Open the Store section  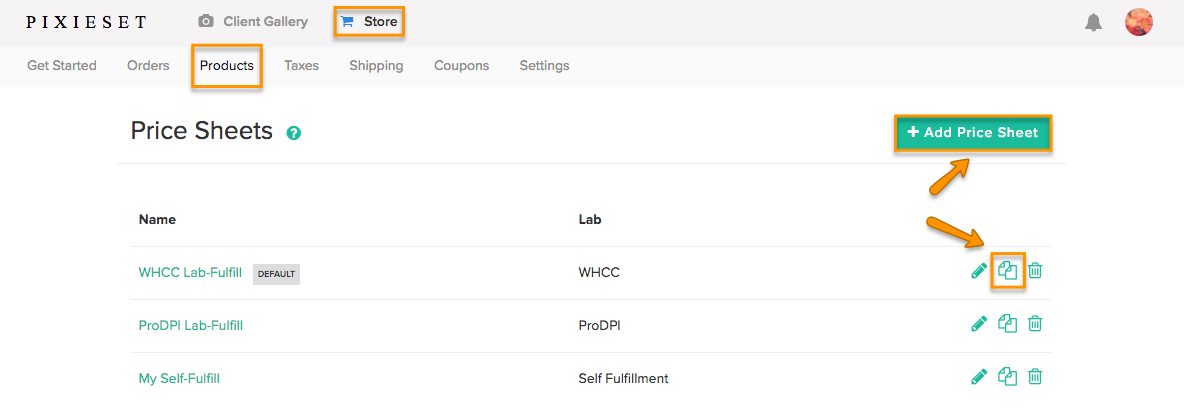369,22
